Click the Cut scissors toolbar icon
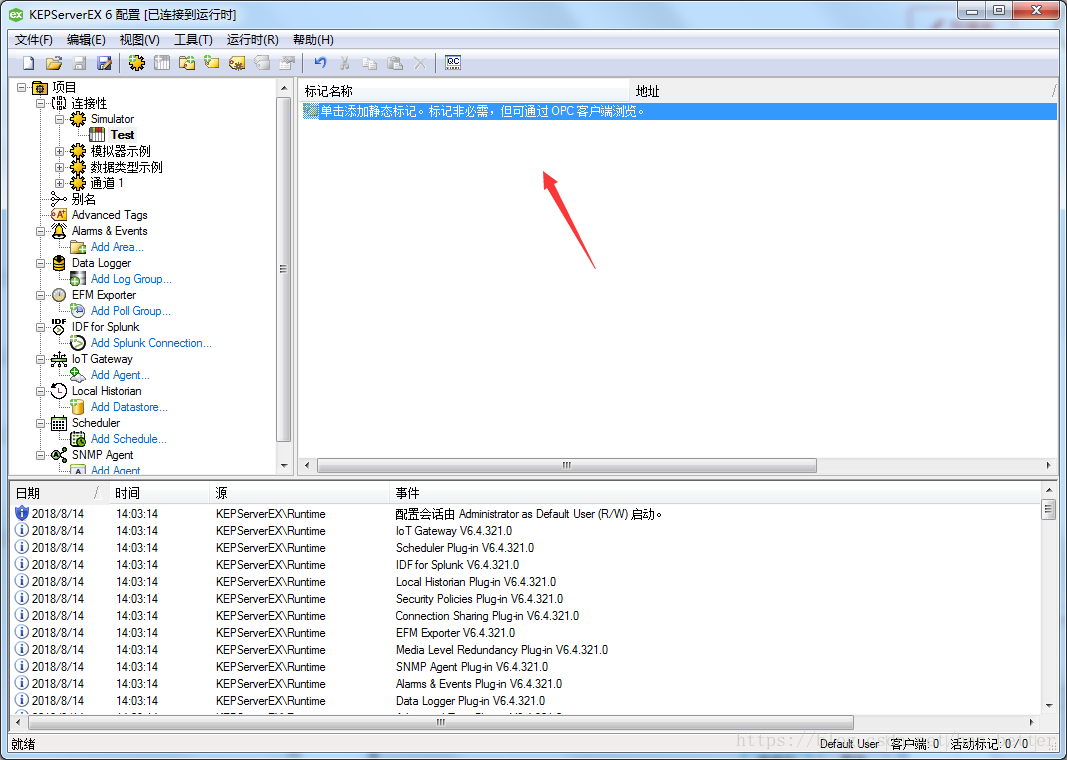 344,63
